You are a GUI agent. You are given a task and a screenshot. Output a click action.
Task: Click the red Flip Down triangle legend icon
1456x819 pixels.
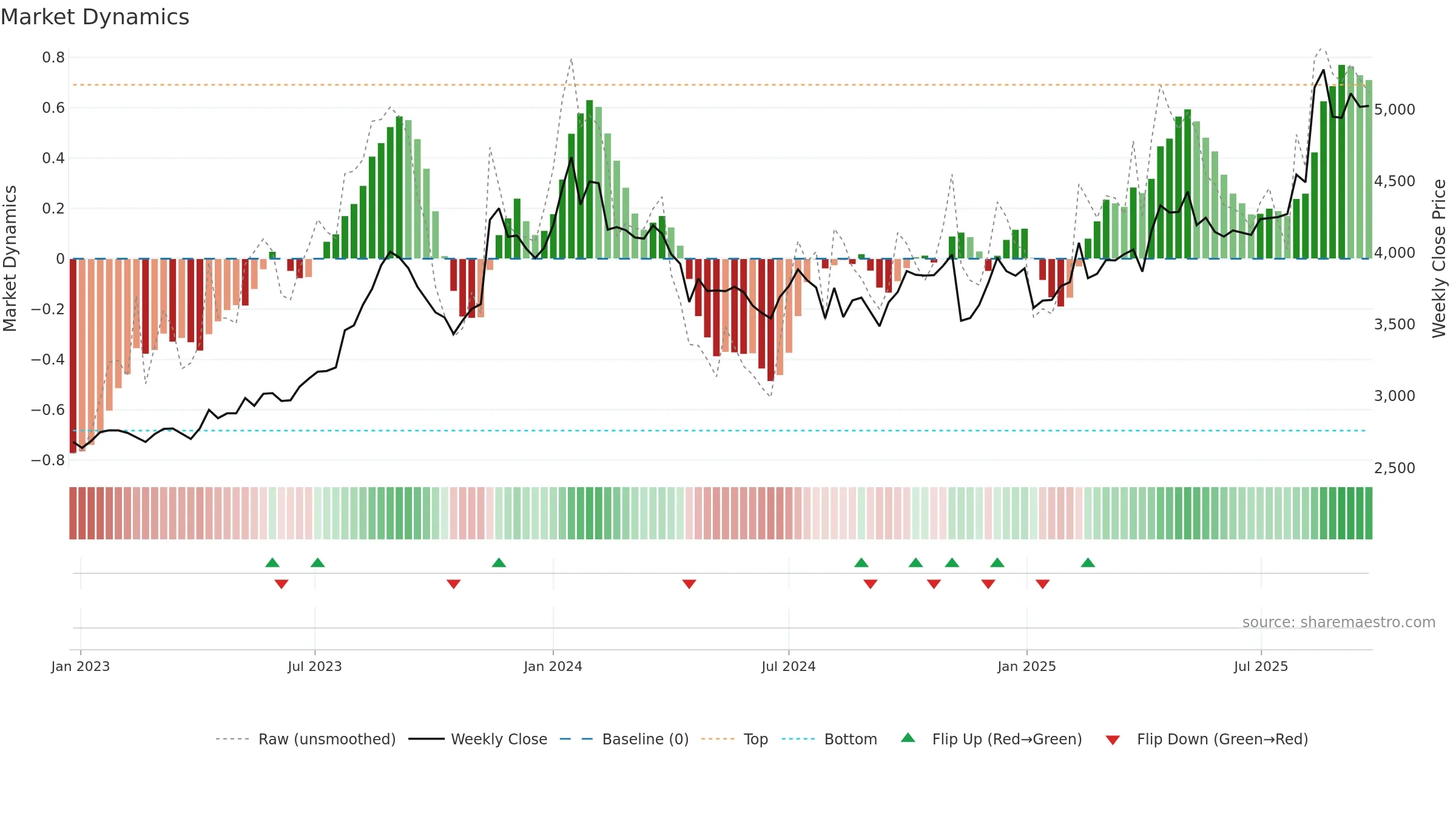1113,740
